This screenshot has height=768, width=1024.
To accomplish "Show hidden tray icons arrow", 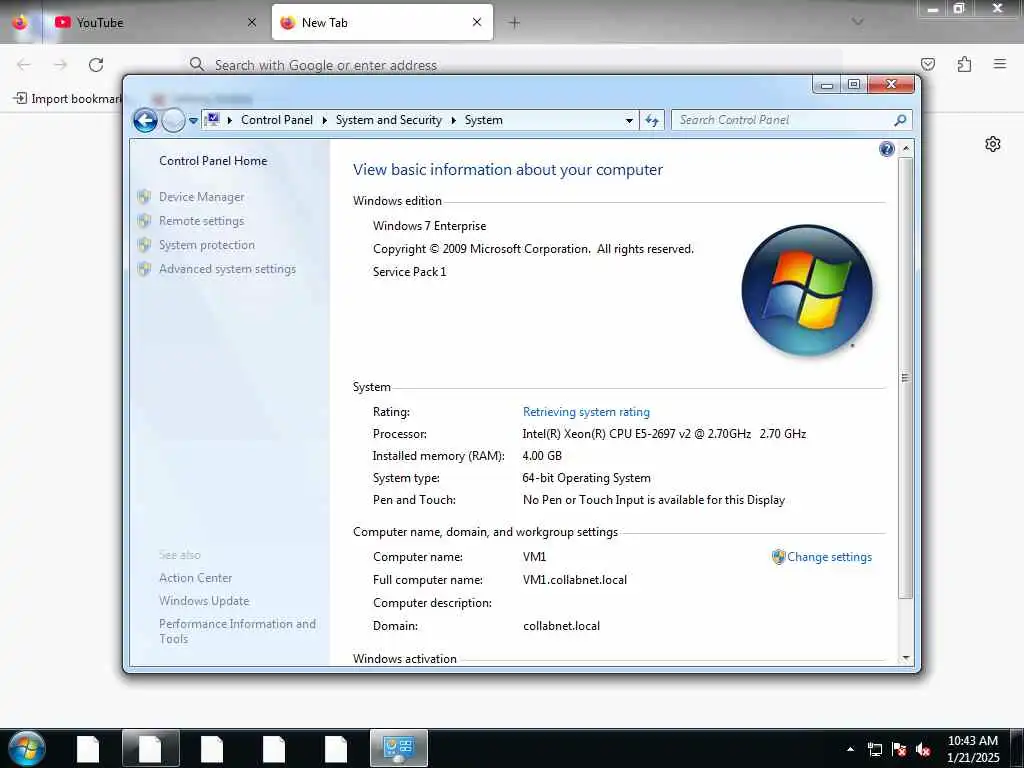I will click(850, 749).
